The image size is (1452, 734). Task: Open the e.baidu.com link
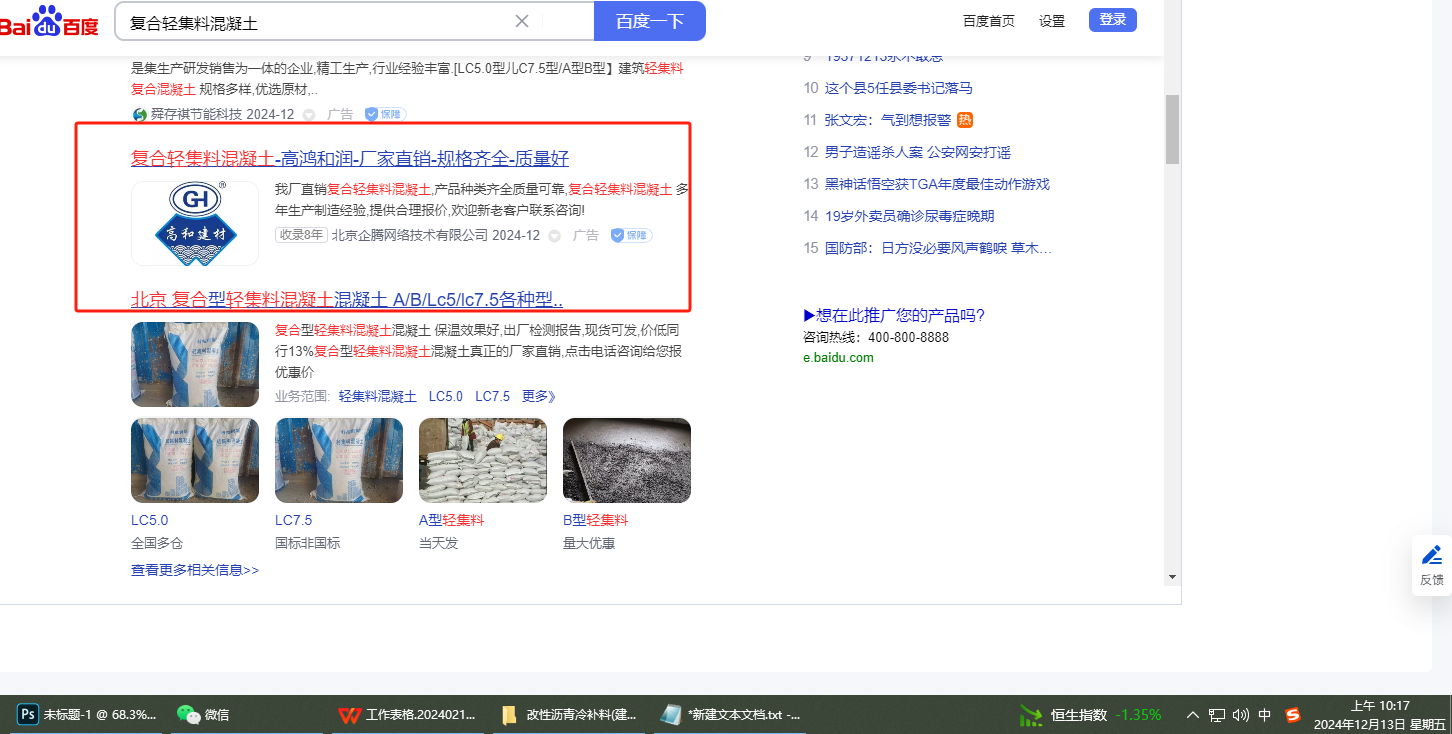click(x=838, y=357)
